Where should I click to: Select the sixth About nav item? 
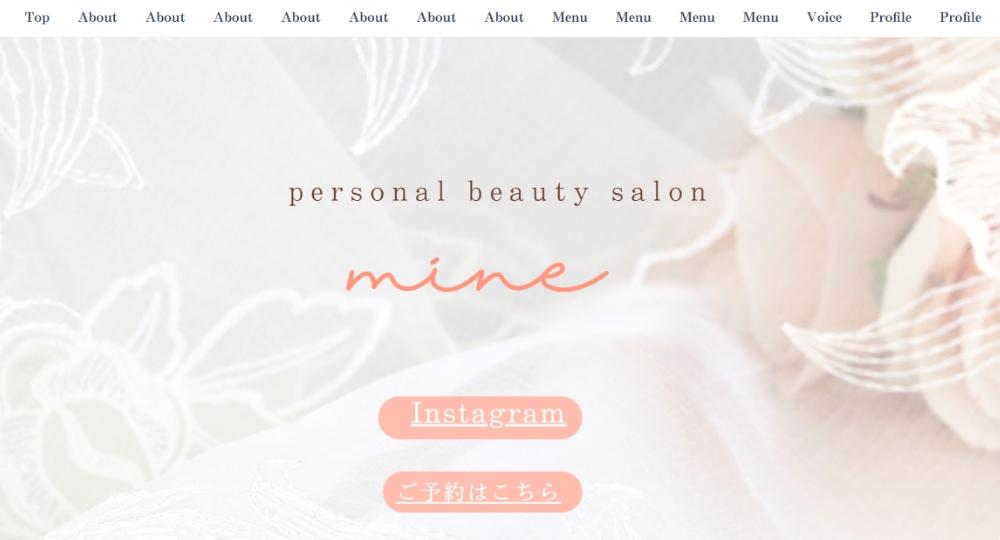coord(436,17)
